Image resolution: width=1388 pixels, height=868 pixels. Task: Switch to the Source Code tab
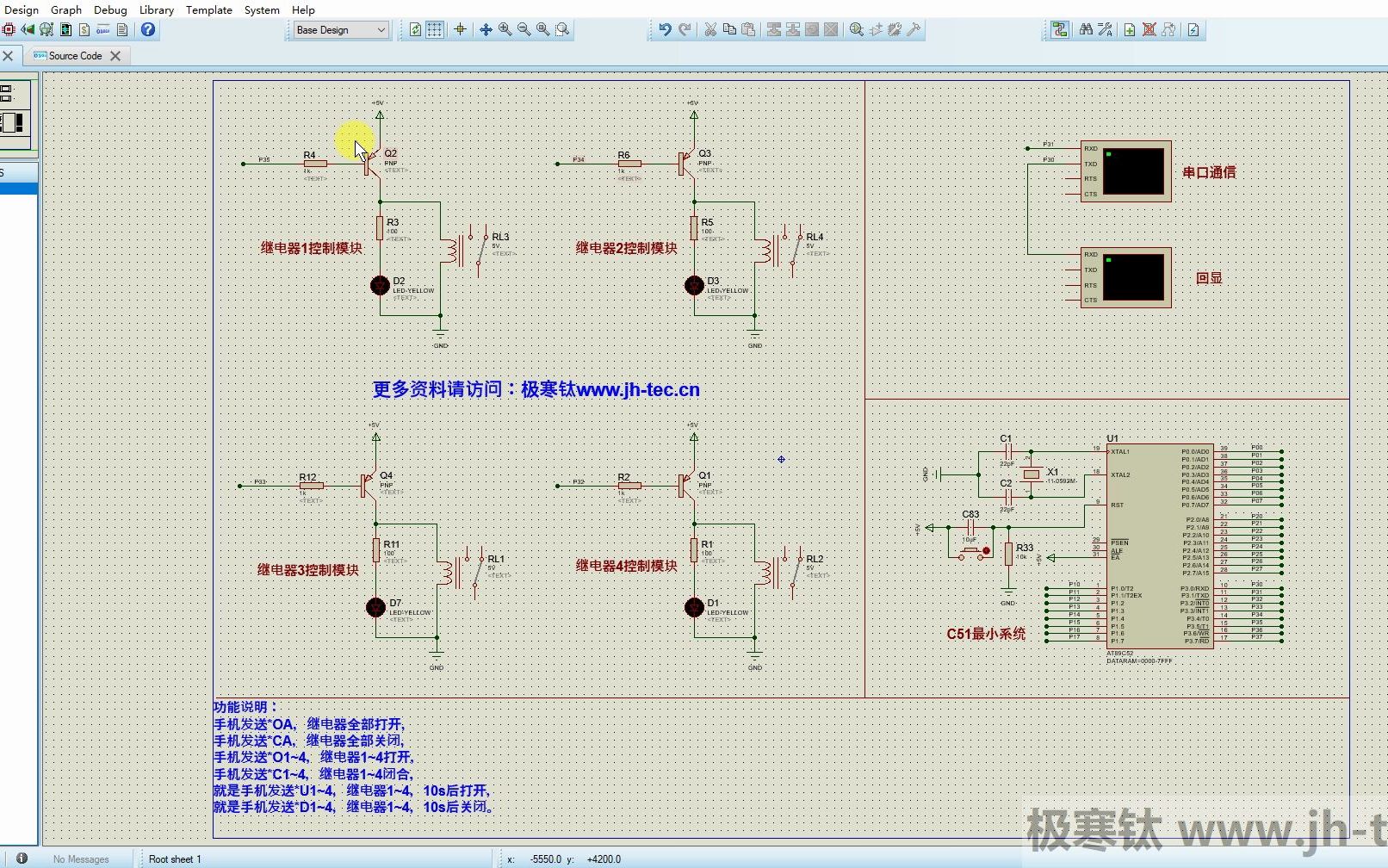(x=76, y=55)
